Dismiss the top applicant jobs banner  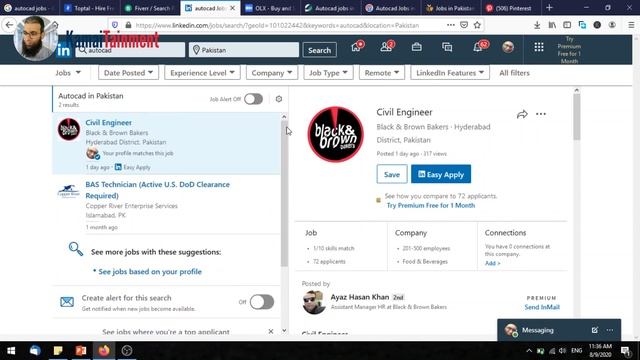click(x=271, y=331)
